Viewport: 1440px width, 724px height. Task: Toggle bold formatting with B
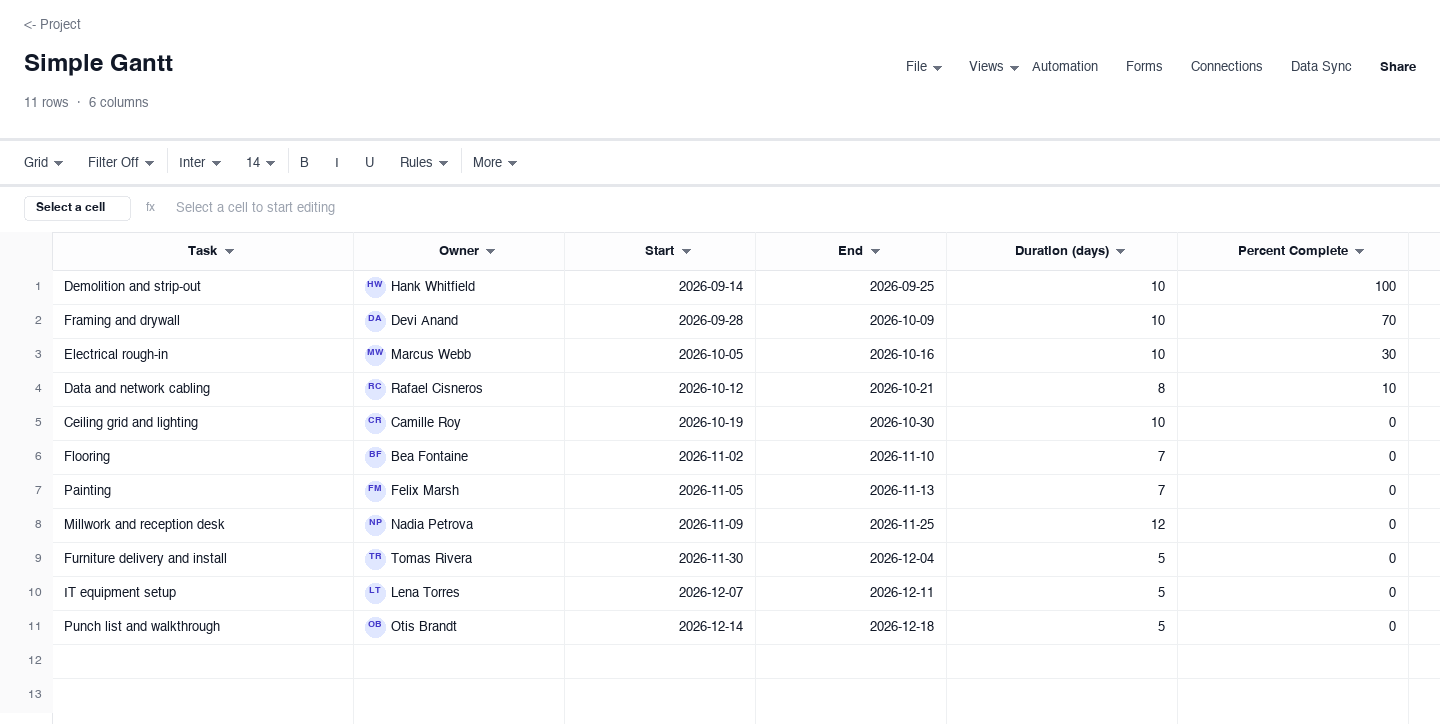[x=304, y=162]
